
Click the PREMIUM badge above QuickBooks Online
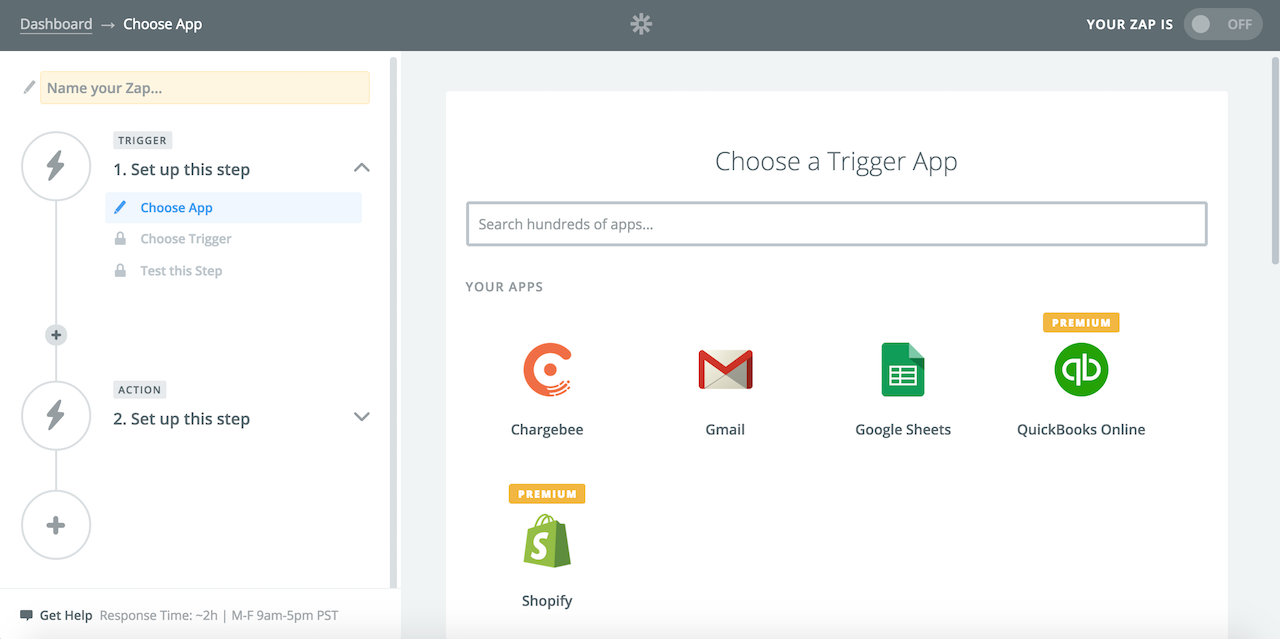tap(1081, 322)
